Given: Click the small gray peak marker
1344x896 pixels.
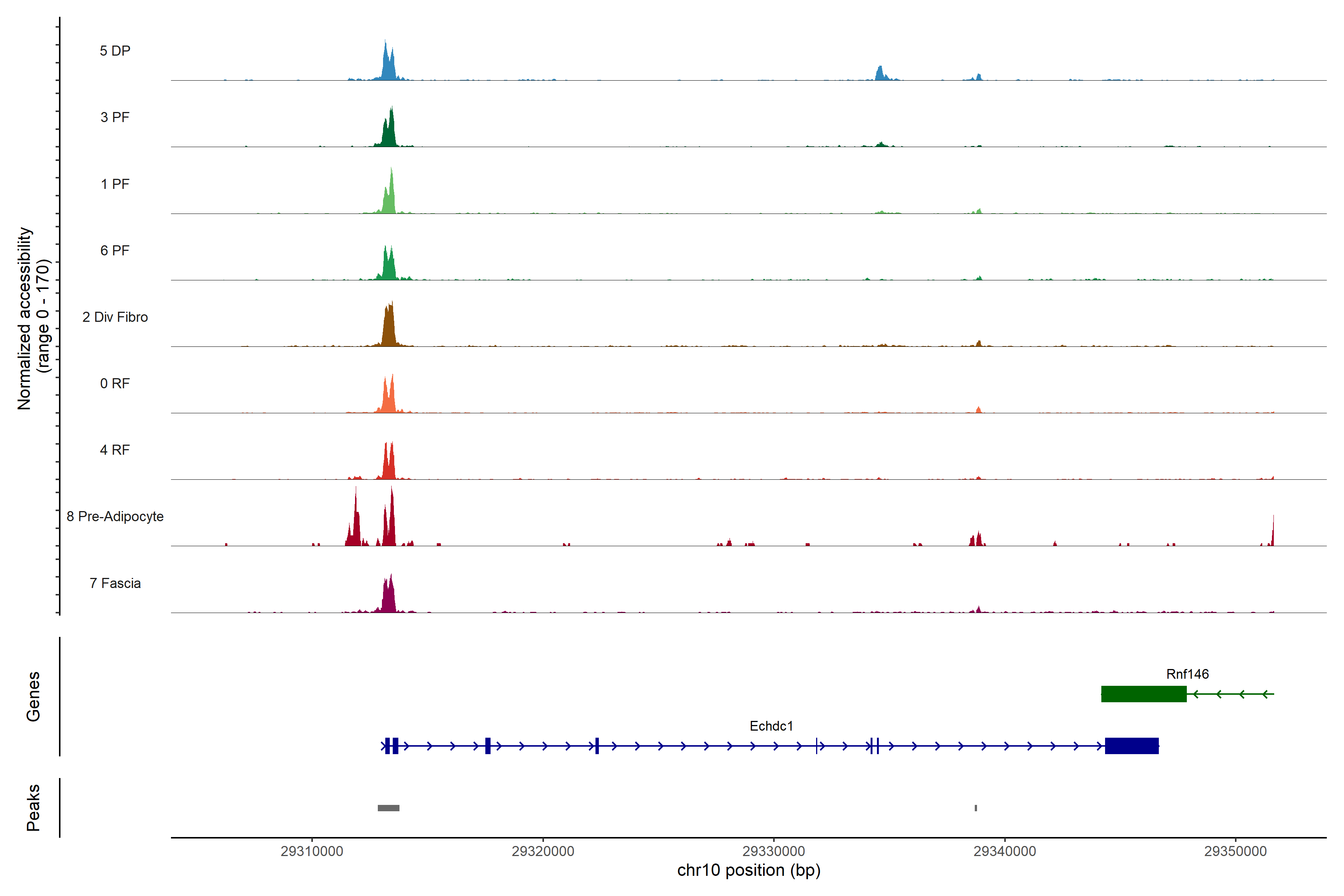Looking at the screenshot, I should (x=976, y=808).
